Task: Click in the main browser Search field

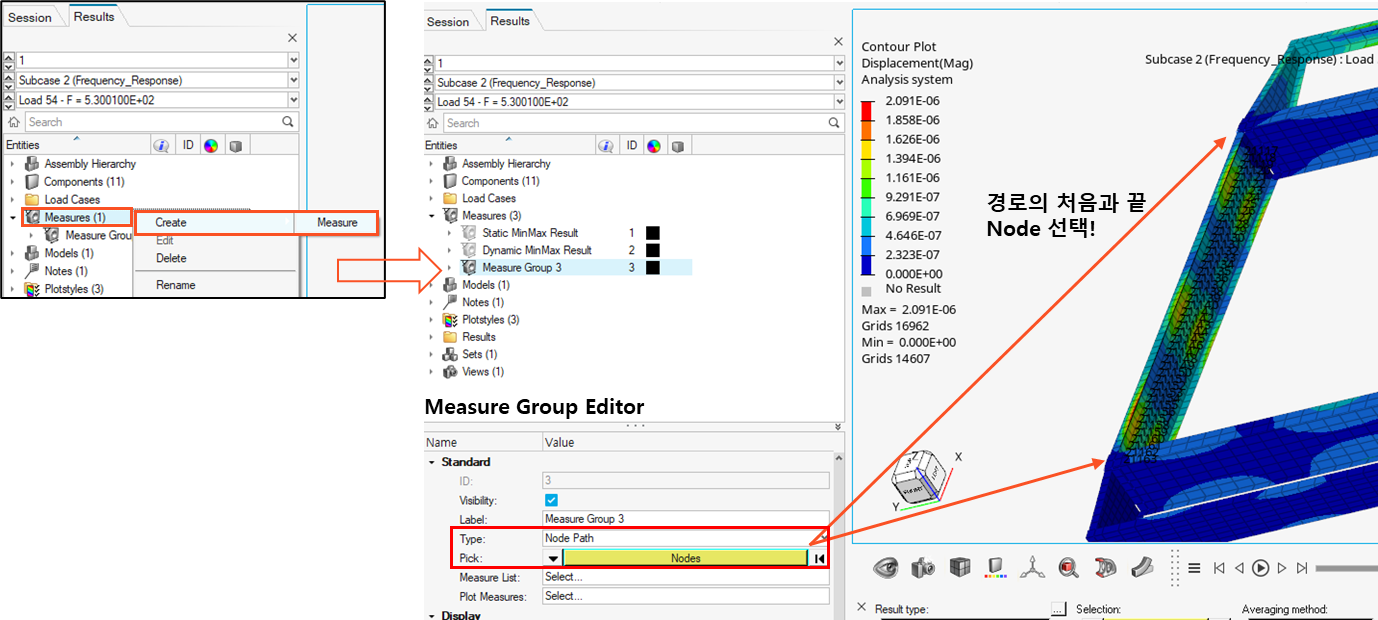Action: tap(634, 123)
